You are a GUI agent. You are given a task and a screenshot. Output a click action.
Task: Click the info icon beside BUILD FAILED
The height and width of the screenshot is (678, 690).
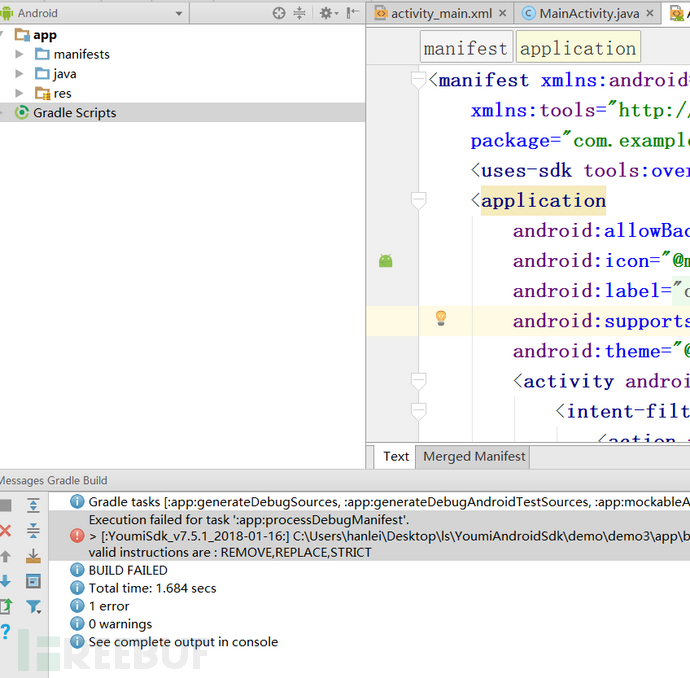tap(77, 570)
